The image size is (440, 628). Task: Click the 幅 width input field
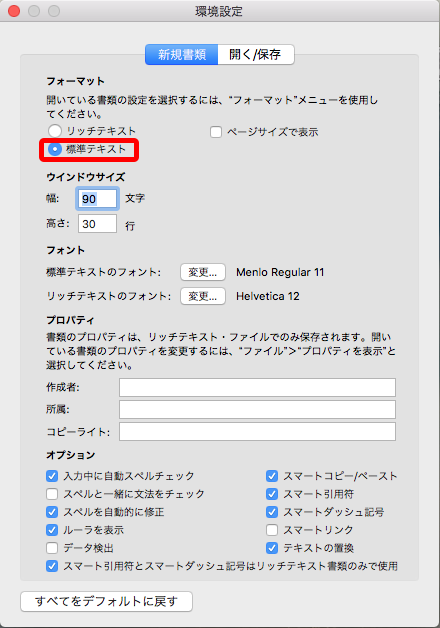point(97,199)
